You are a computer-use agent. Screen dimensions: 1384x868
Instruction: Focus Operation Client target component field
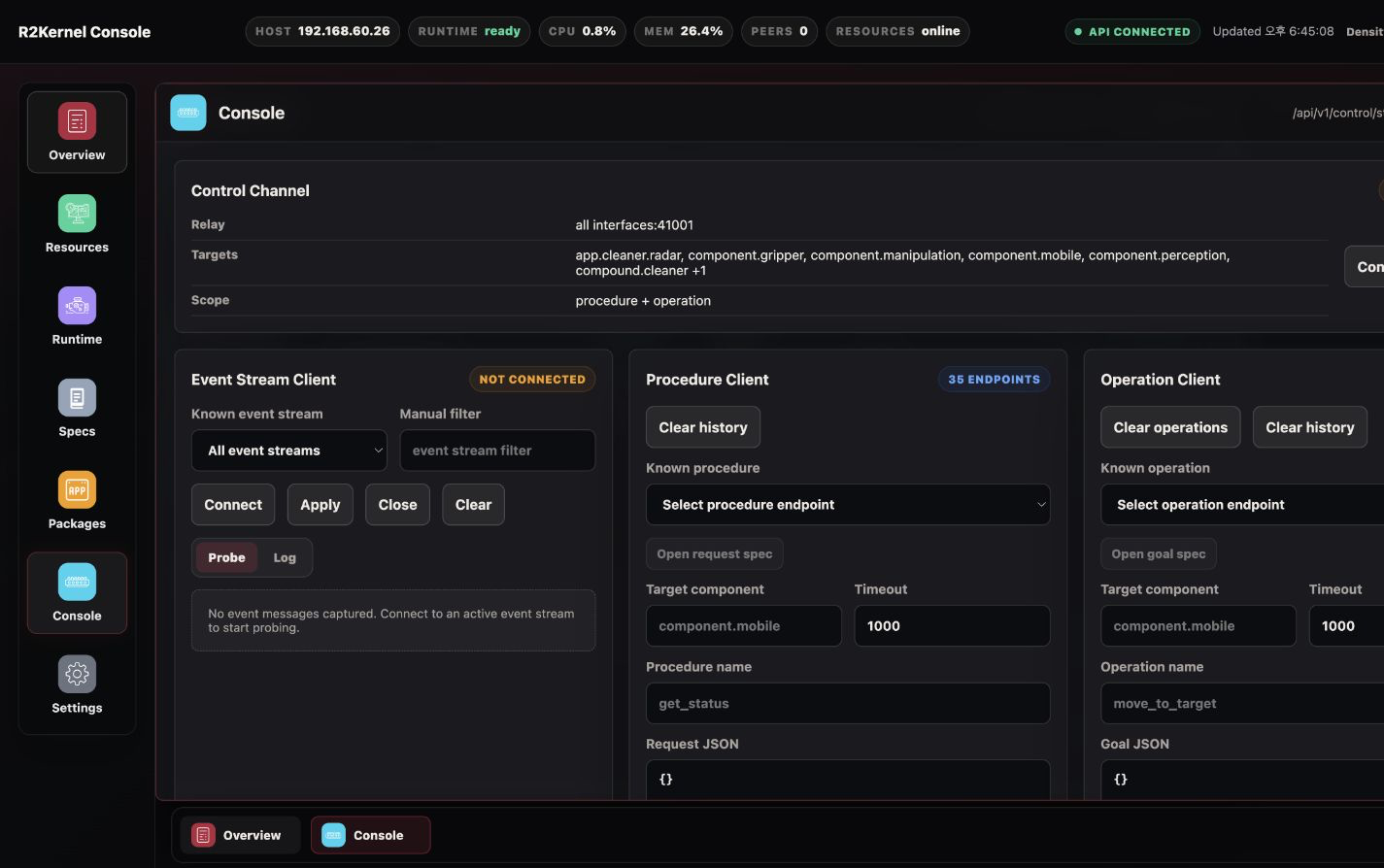(1198, 626)
